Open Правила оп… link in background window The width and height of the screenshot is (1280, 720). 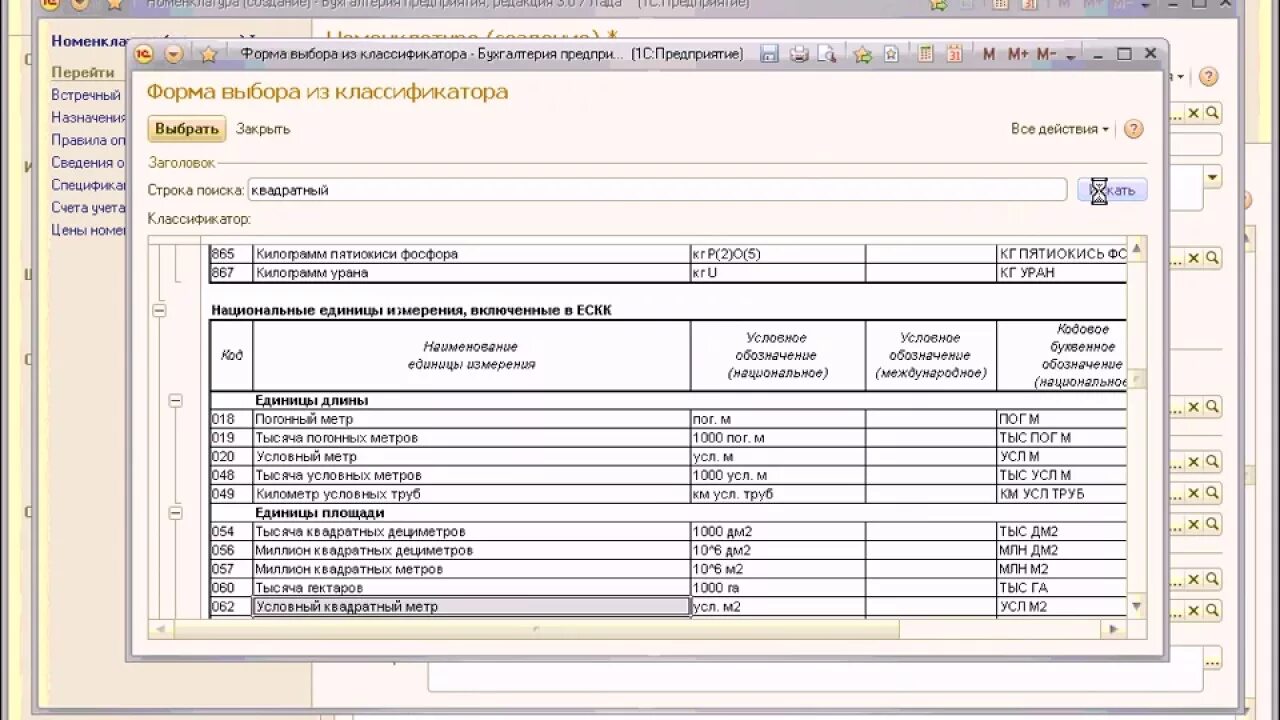tap(89, 140)
